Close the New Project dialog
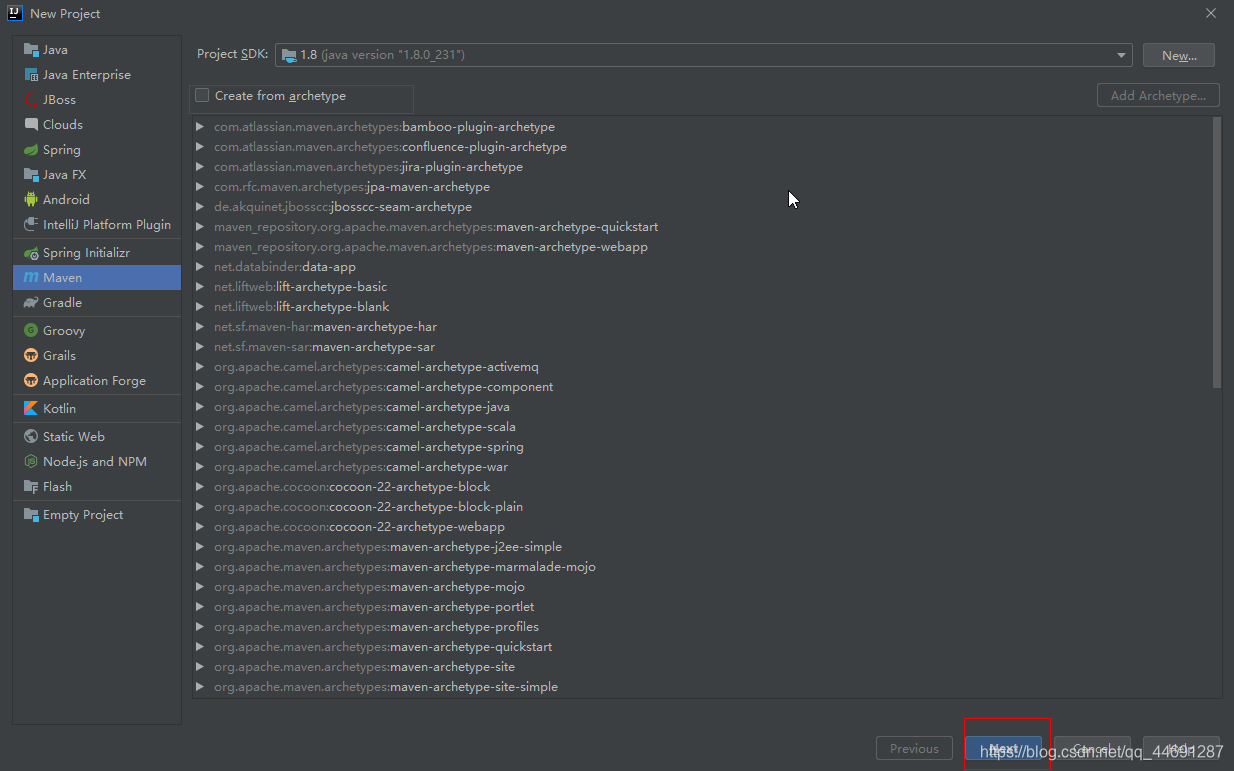1234x771 pixels. pyautogui.click(x=1210, y=13)
